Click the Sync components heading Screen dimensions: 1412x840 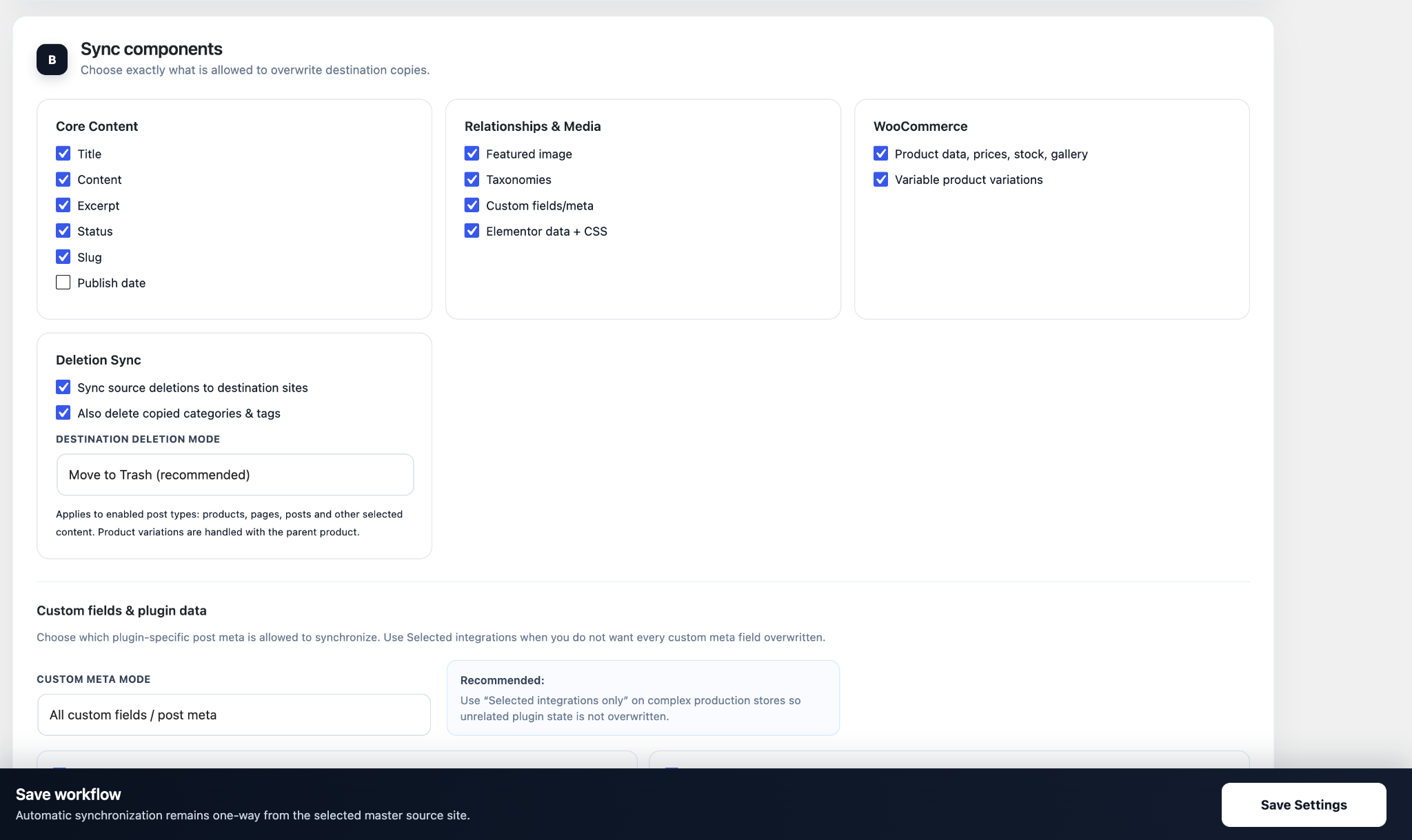coord(151,49)
